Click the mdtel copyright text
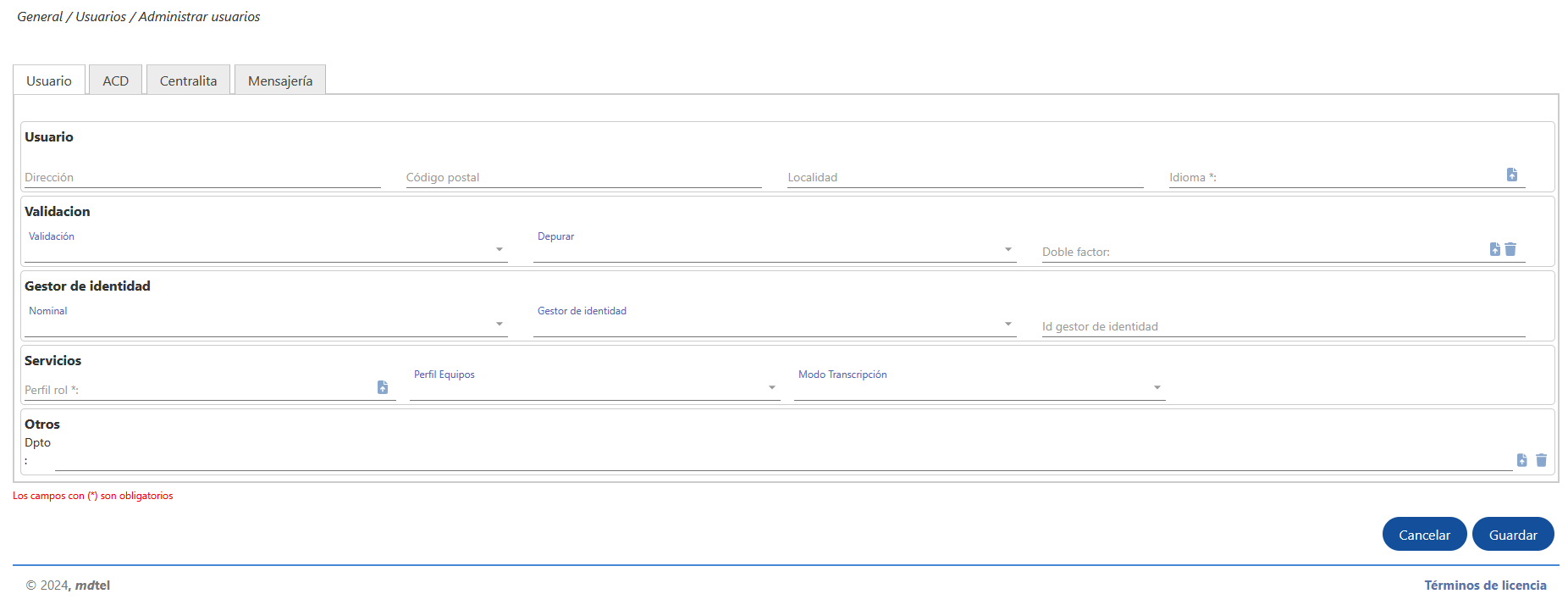 point(68,586)
